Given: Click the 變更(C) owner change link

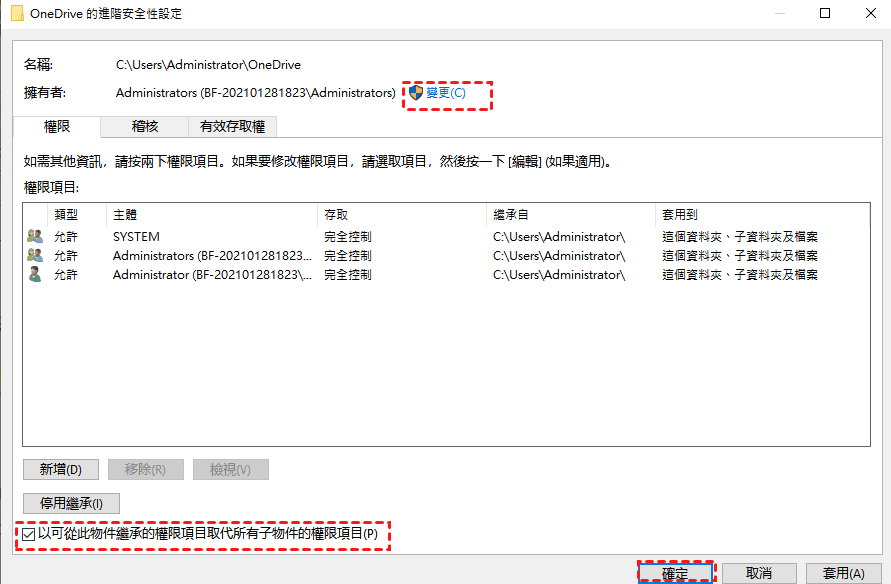Looking at the screenshot, I should click(x=446, y=93).
